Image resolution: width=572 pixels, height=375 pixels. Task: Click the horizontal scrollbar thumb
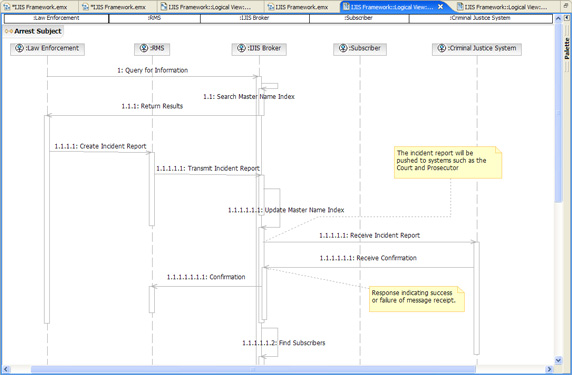click(x=253, y=370)
